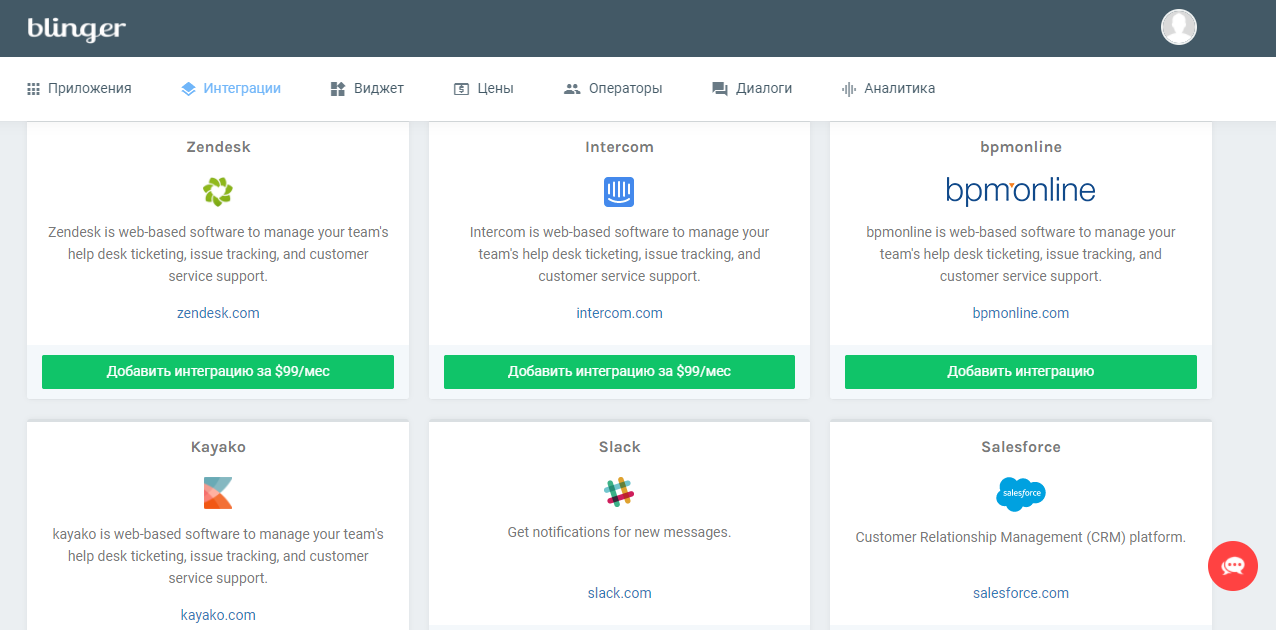Click the Виджет widgets icon
This screenshot has width=1276, height=630.
pyautogui.click(x=338, y=88)
